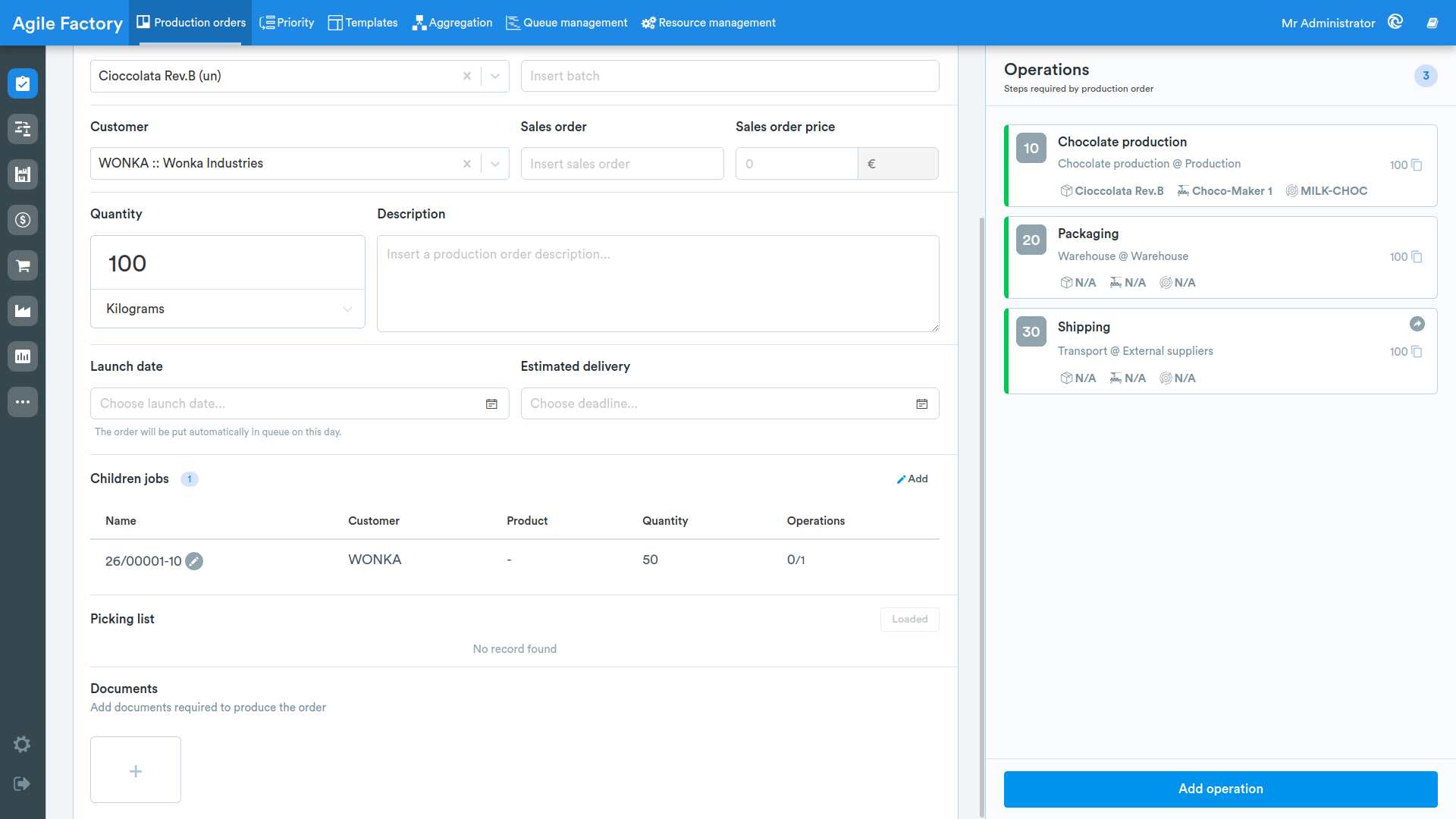
Task: Expand the Cioccolata Rev.B product dropdown
Action: (x=495, y=76)
